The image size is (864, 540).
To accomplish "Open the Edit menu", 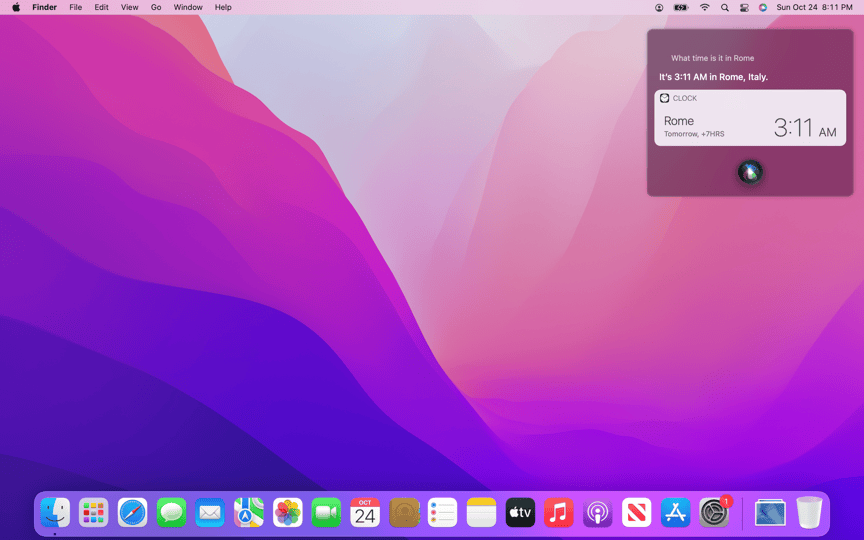I will point(101,7).
